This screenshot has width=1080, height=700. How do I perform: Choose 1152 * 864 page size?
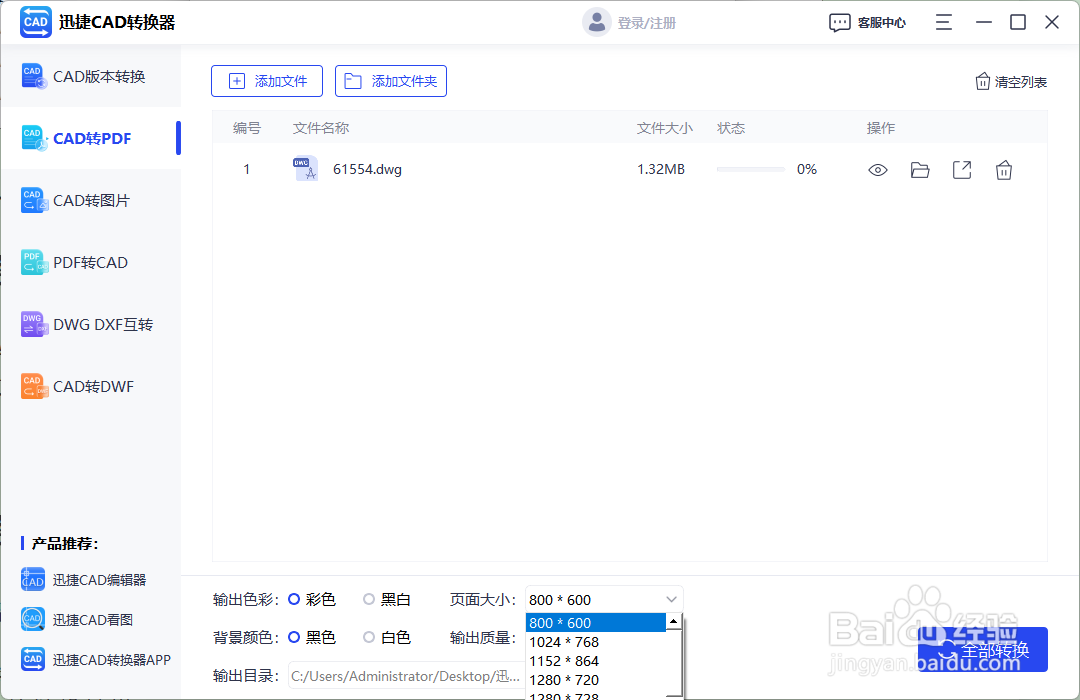pyautogui.click(x=596, y=661)
